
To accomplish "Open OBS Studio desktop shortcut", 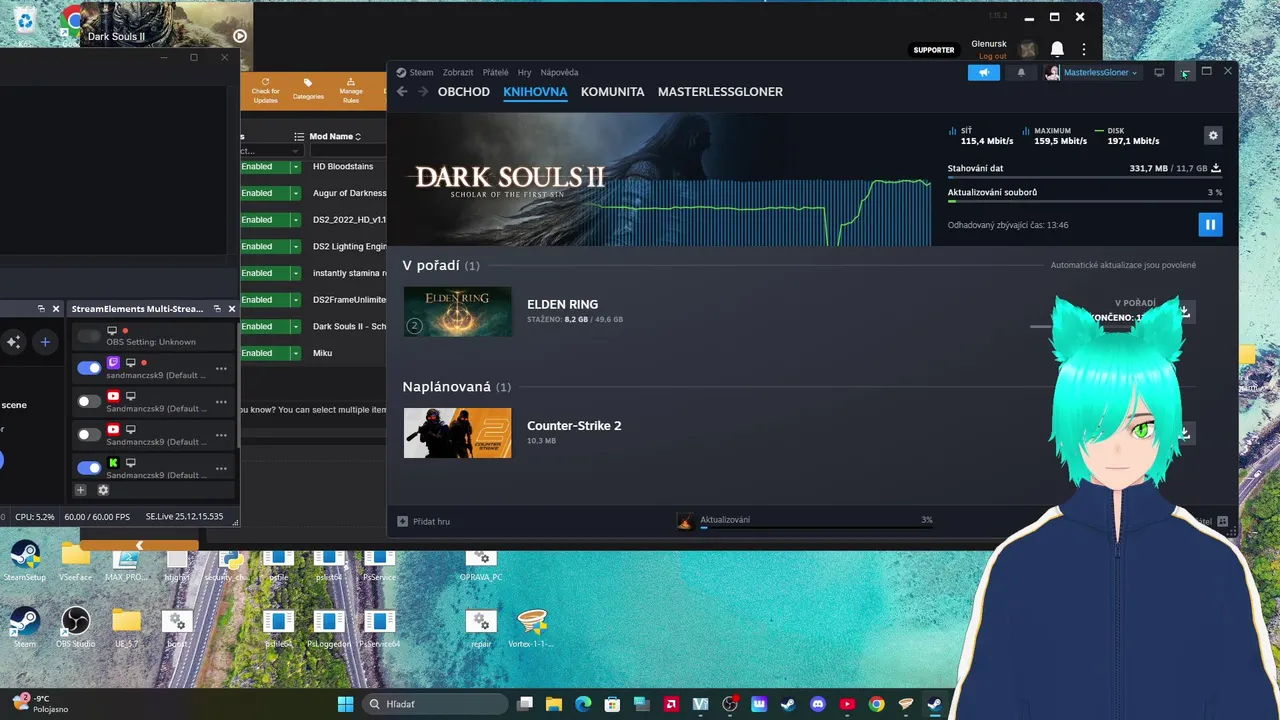I will (75, 627).
